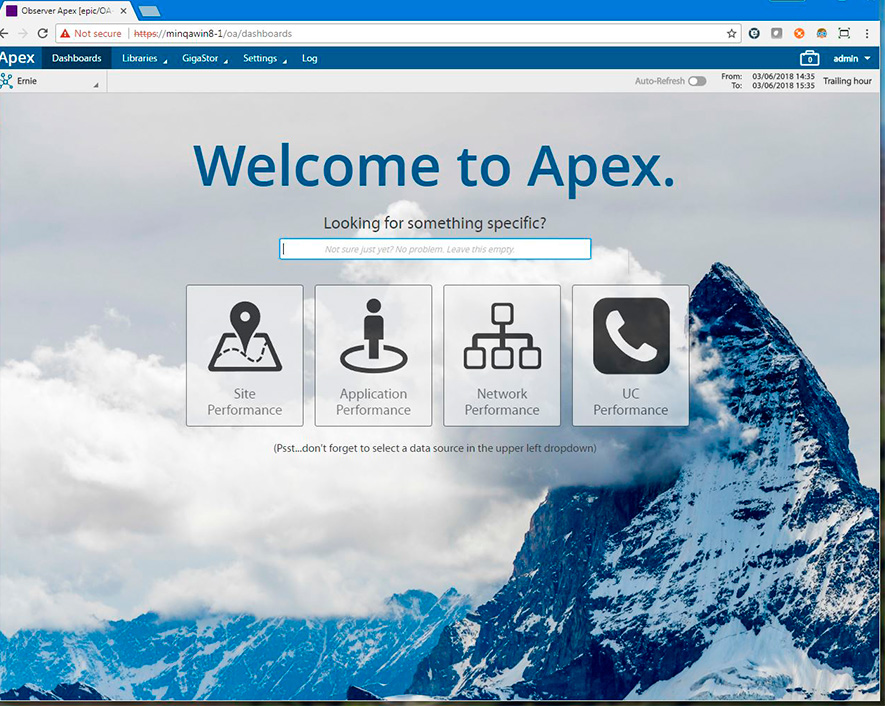This screenshot has height=706, width=885.
Task: Switch to the Dashboards tab
Action: pos(77,58)
